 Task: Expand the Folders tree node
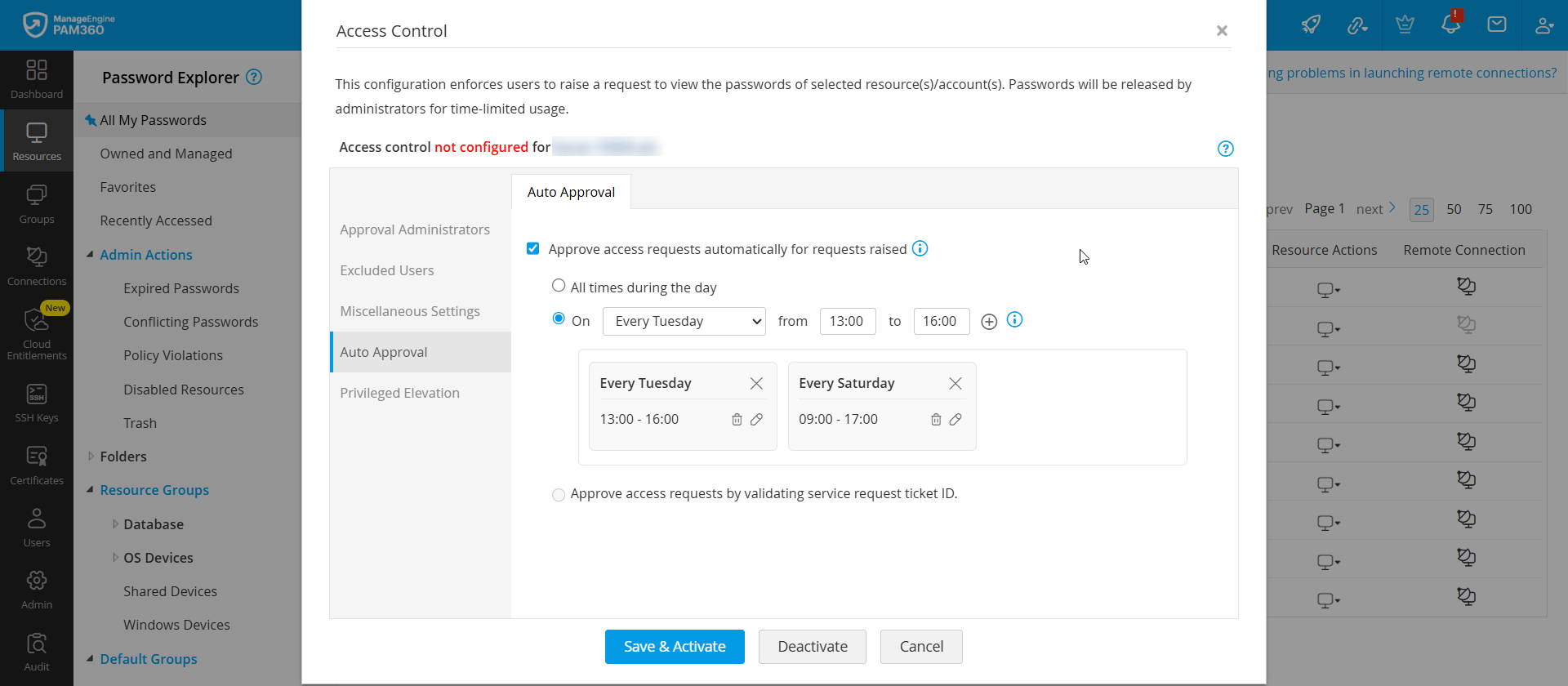pyautogui.click(x=91, y=457)
